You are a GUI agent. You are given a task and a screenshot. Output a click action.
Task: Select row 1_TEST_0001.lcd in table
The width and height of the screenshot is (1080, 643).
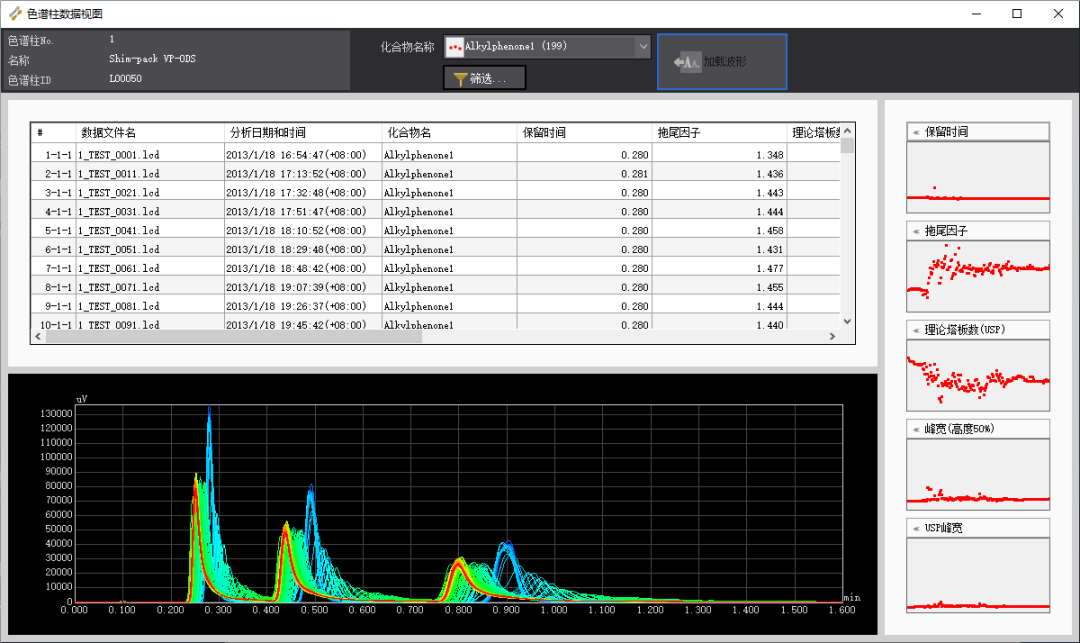118,155
